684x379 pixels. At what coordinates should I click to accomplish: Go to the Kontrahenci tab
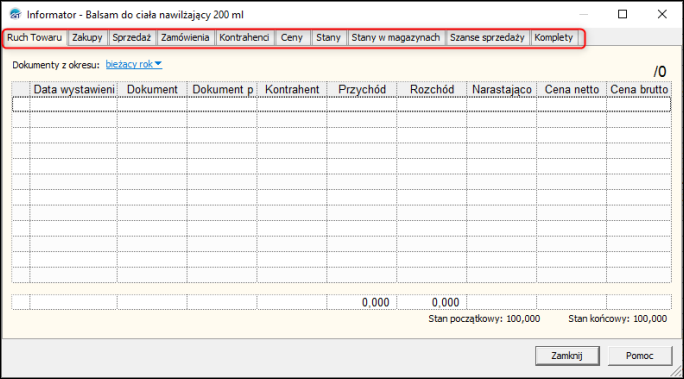(x=244, y=38)
